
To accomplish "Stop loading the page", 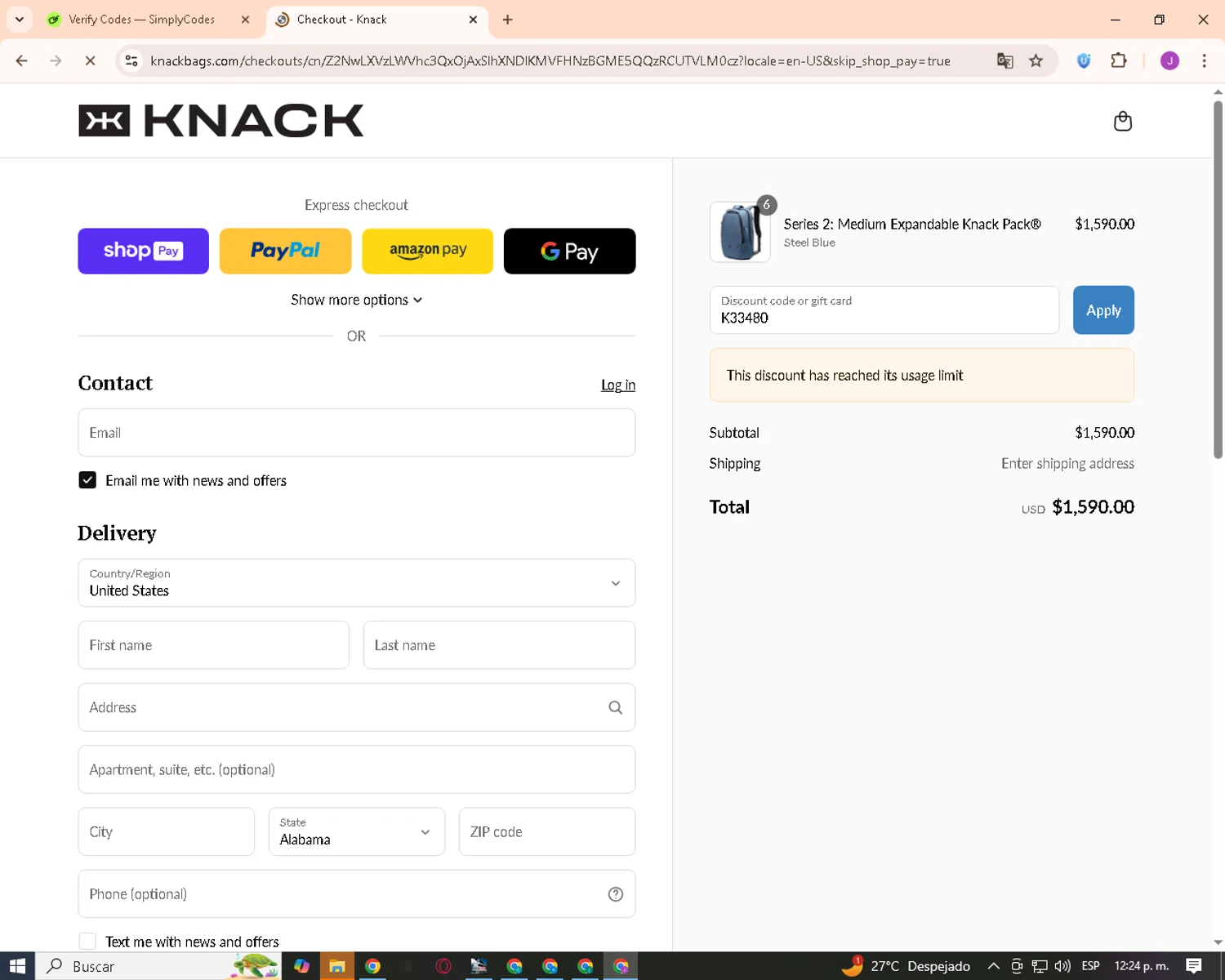I will [x=90, y=60].
